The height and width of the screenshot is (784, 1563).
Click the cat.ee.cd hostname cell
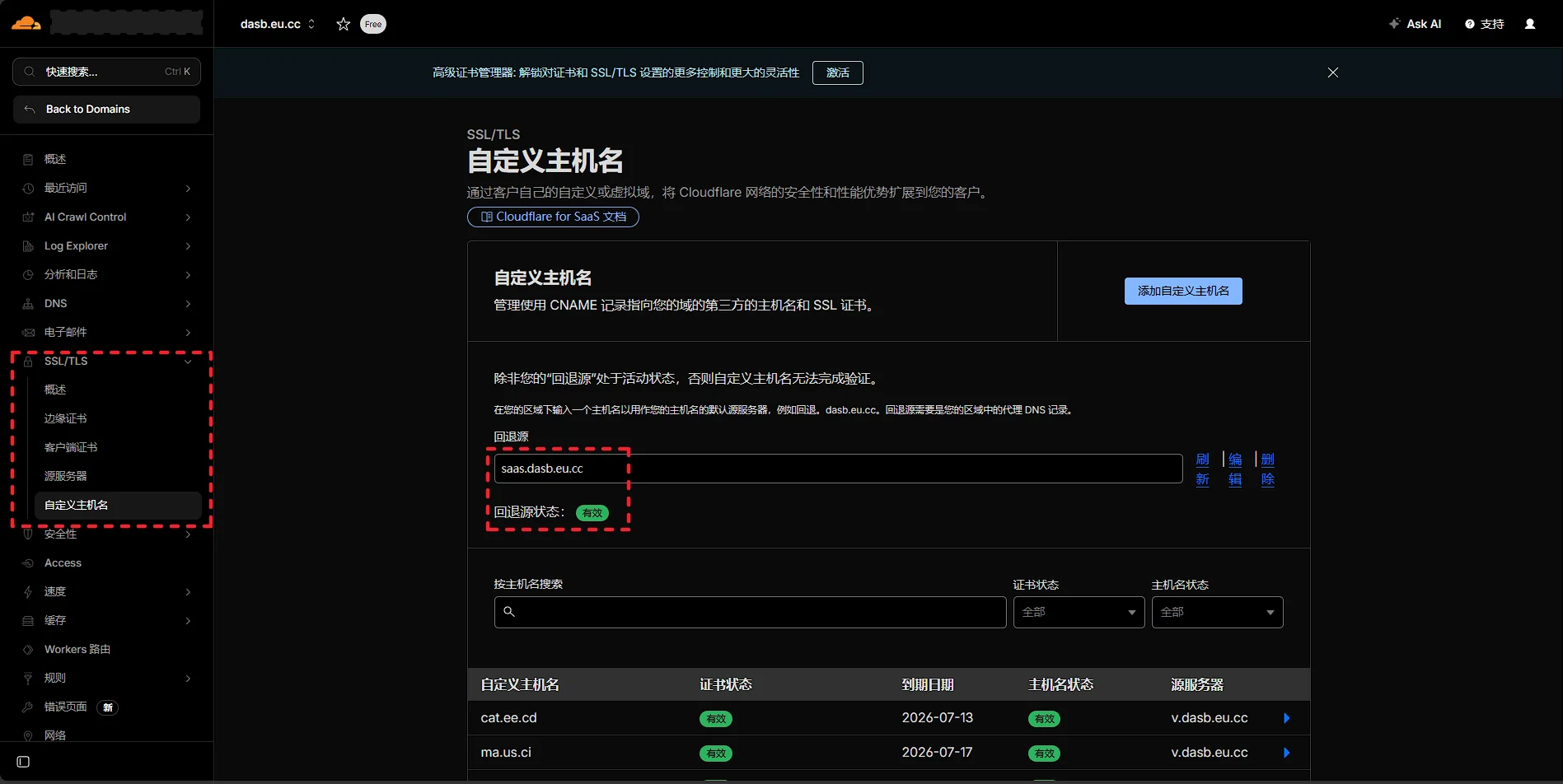click(508, 718)
